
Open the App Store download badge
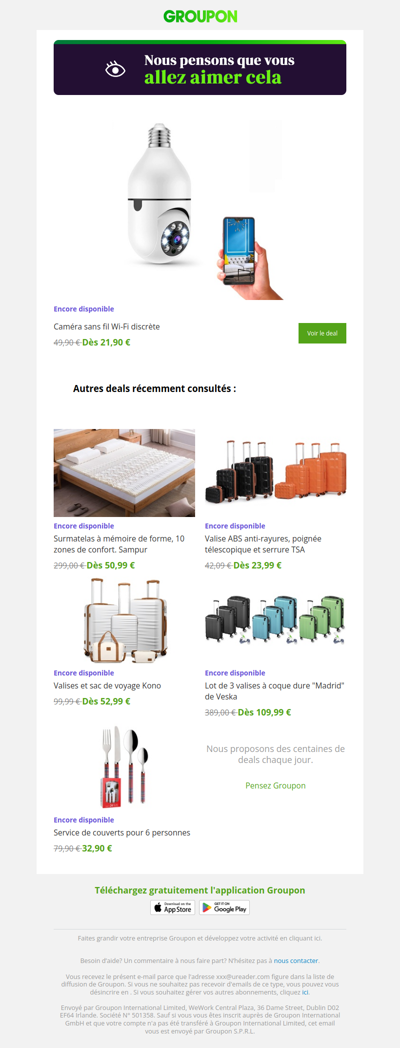click(173, 907)
